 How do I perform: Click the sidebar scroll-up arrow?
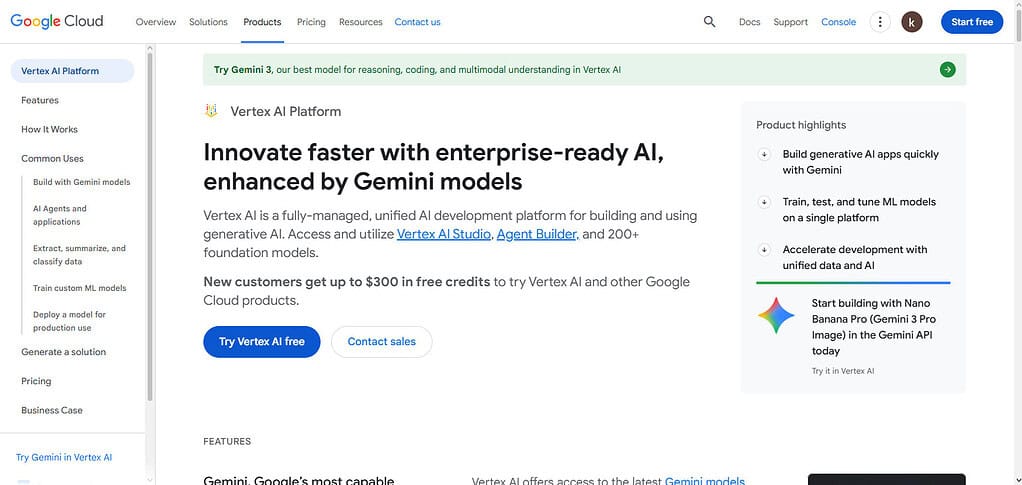click(x=150, y=48)
